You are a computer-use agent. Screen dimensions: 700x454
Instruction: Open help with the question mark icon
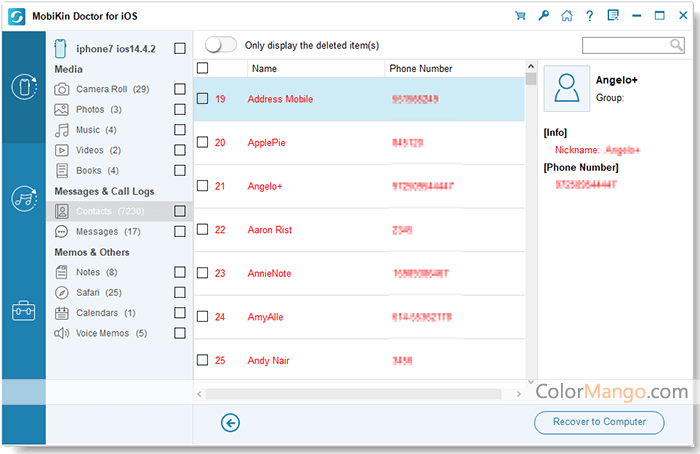590,15
